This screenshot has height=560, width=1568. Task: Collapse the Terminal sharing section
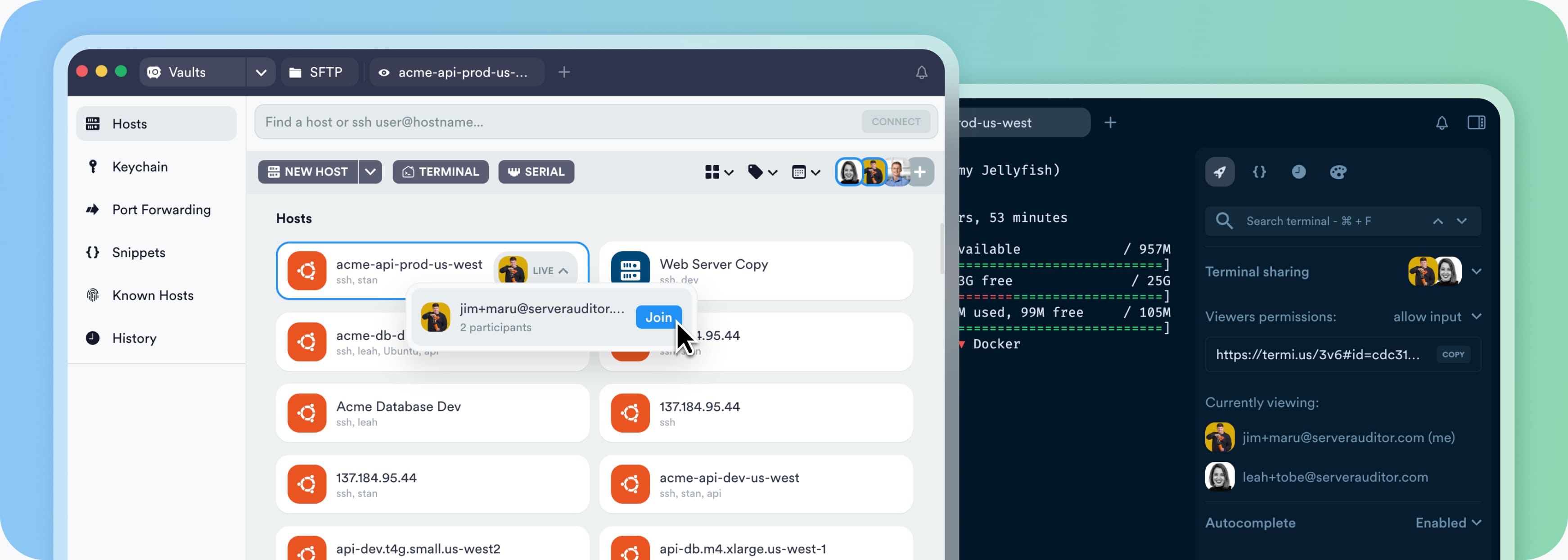(1476, 271)
